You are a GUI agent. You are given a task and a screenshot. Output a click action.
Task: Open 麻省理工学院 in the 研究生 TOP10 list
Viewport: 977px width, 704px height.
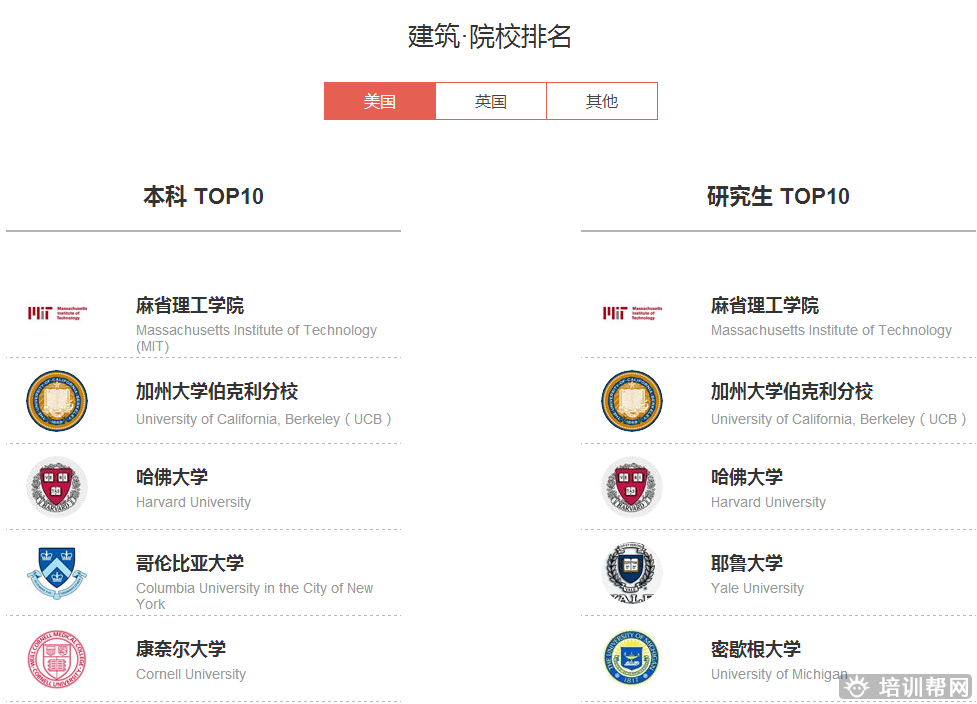(765, 305)
